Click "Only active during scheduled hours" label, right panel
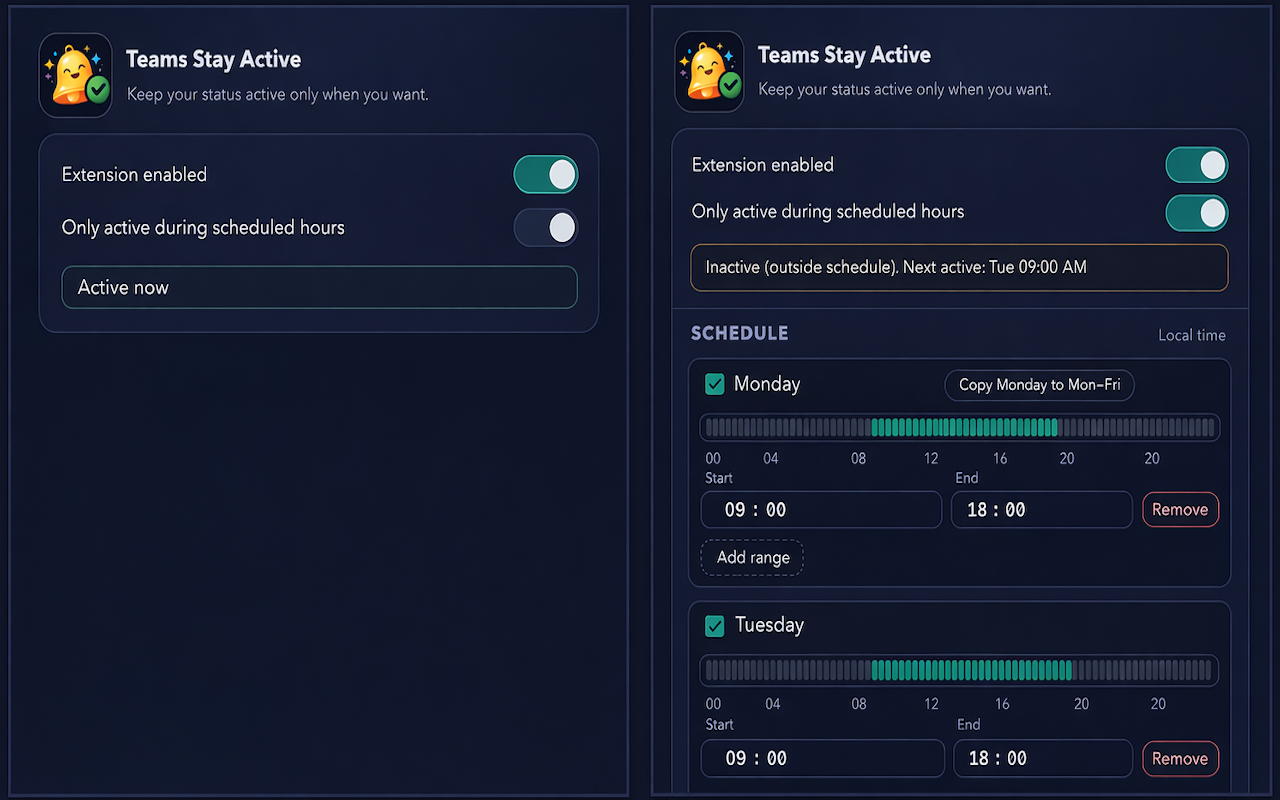Image resolution: width=1280 pixels, height=800 pixels. click(x=828, y=212)
